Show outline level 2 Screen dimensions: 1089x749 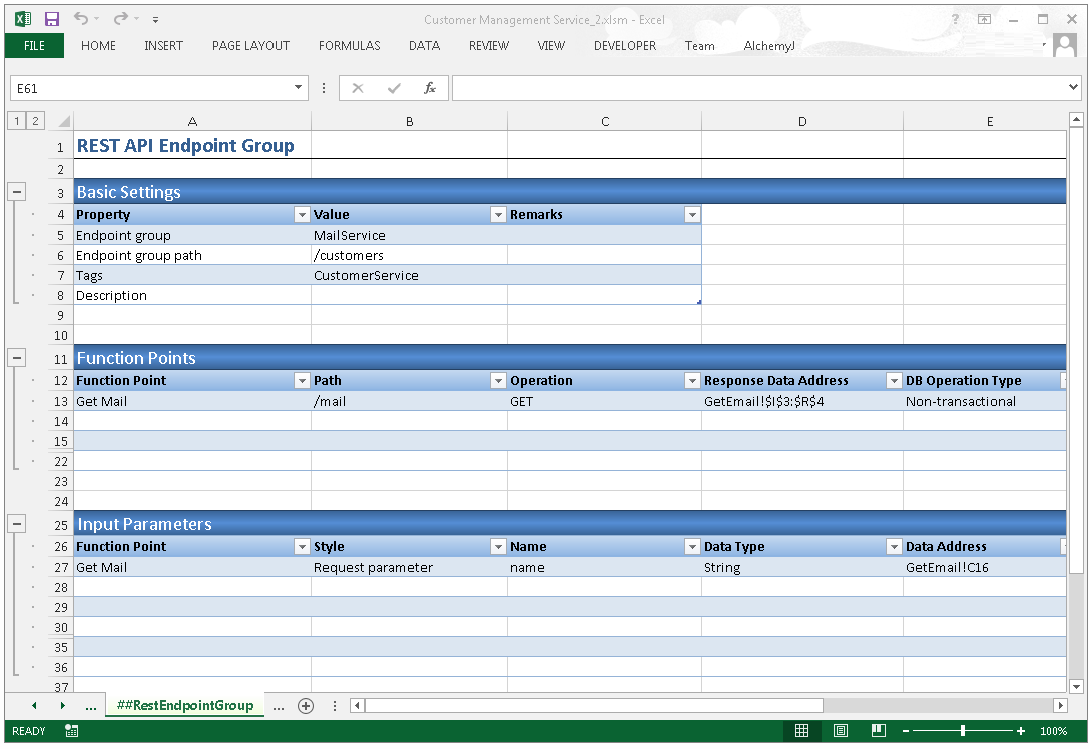click(35, 121)
